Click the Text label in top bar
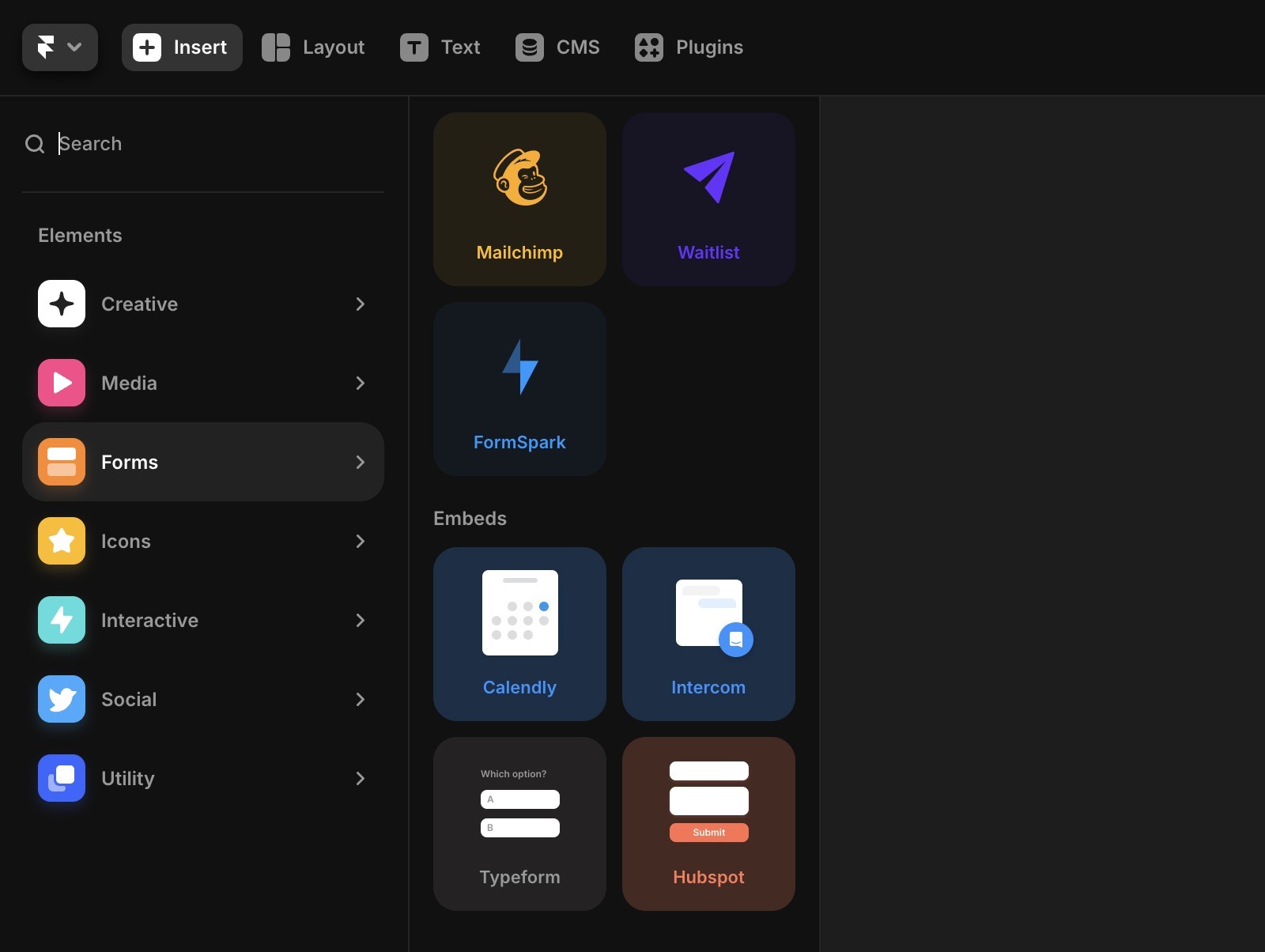 (461, 47)
